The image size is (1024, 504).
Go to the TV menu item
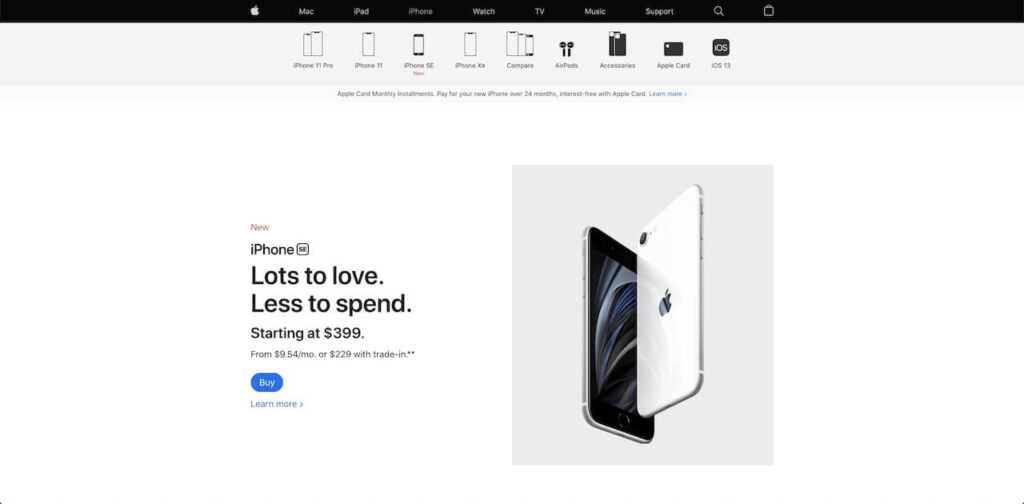[539, 11]
